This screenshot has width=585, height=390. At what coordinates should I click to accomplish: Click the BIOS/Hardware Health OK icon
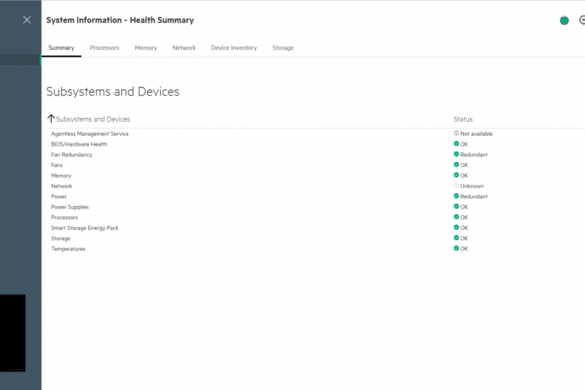click(x=456, y=144)
